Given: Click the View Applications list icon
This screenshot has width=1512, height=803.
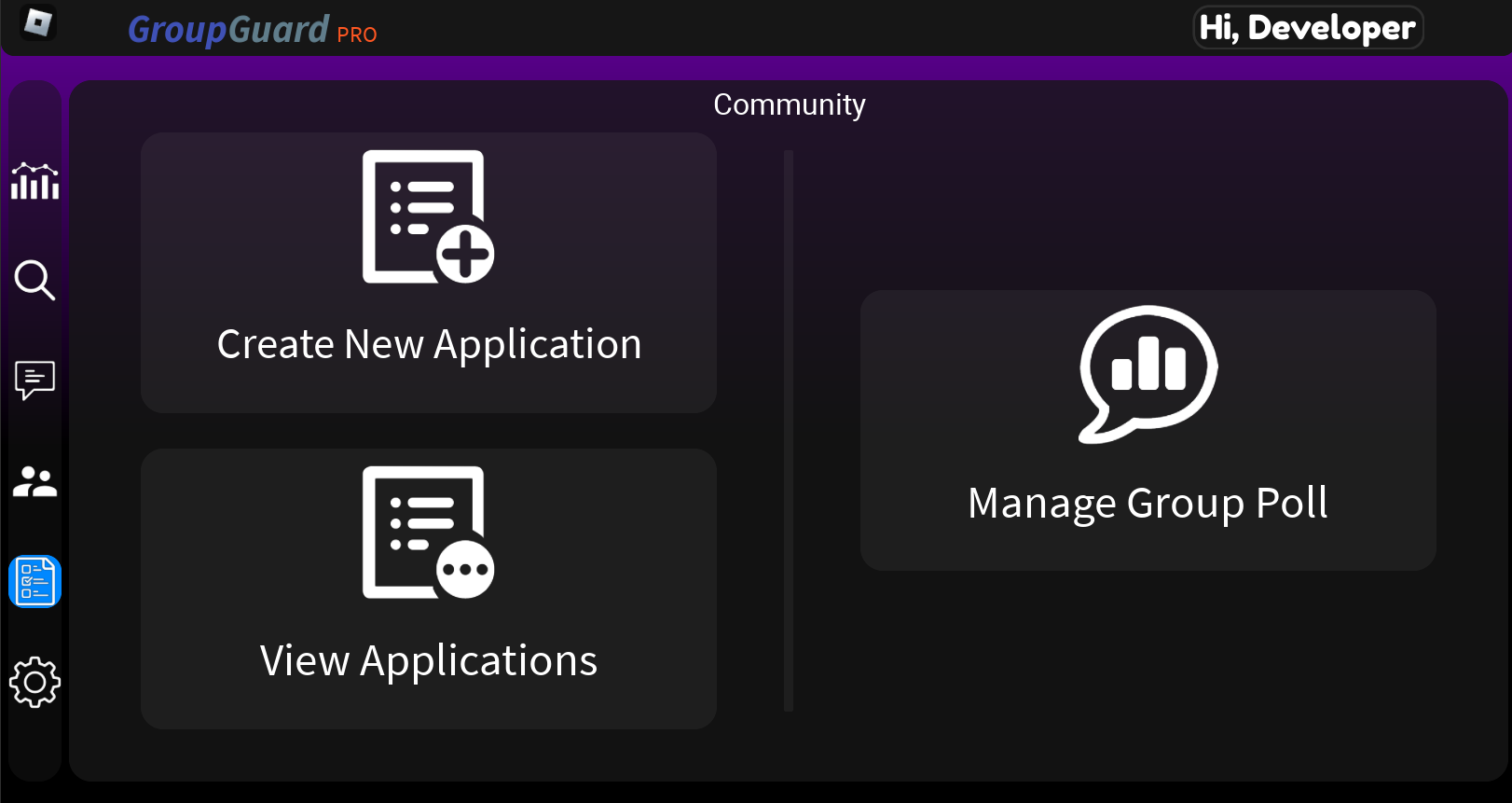Looking at the screenshot, I should tap(429, 533).
